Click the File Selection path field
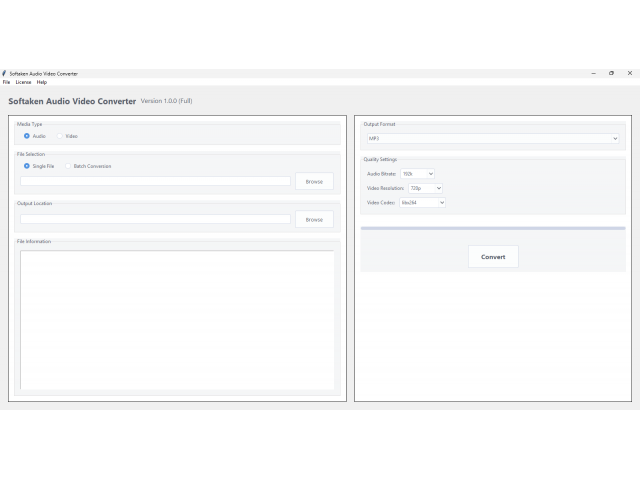The width and height of the screenshot is (640, 480). pyautogui.click(x=156, y=181)
